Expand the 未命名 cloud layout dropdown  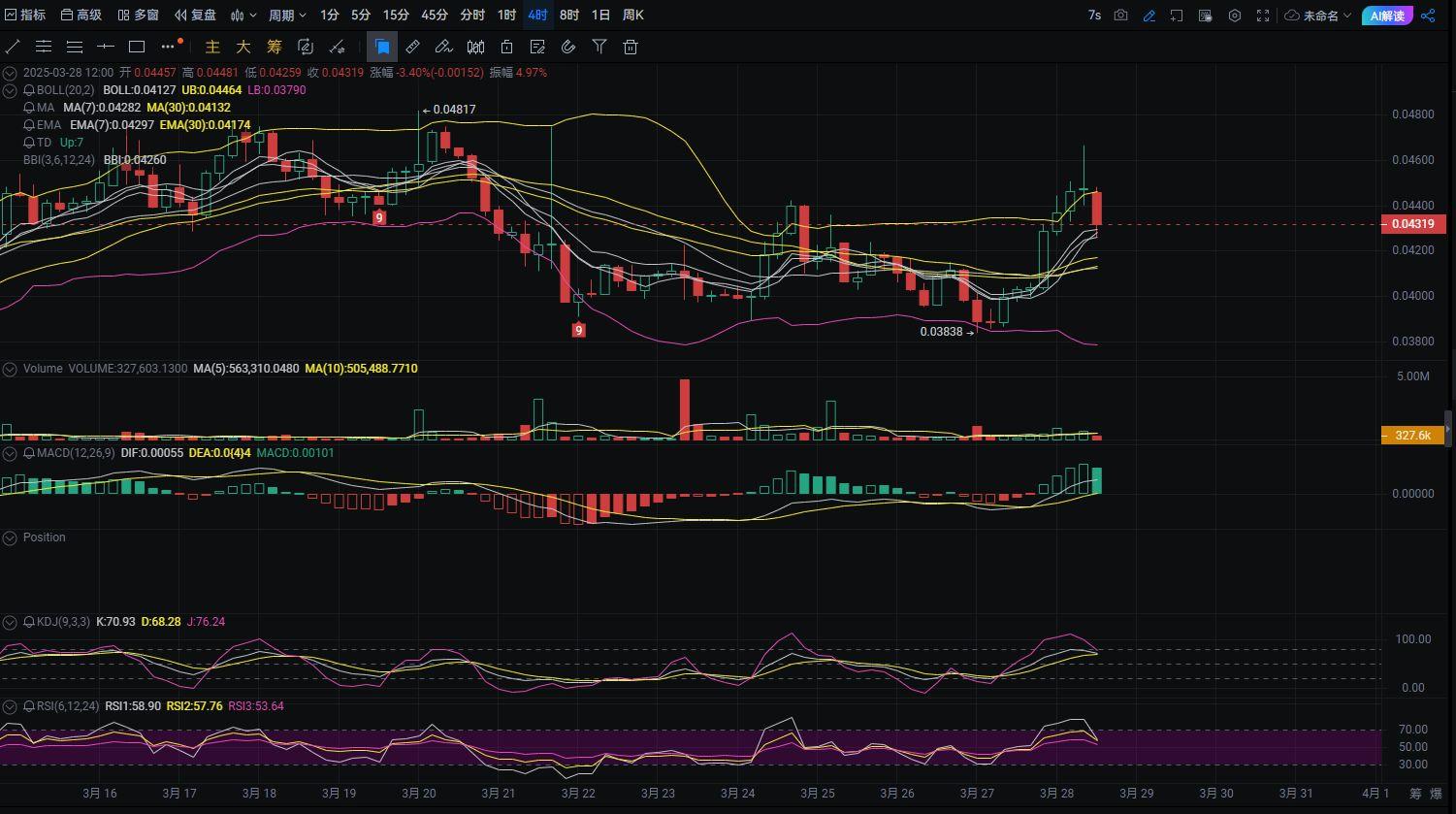1318,16
